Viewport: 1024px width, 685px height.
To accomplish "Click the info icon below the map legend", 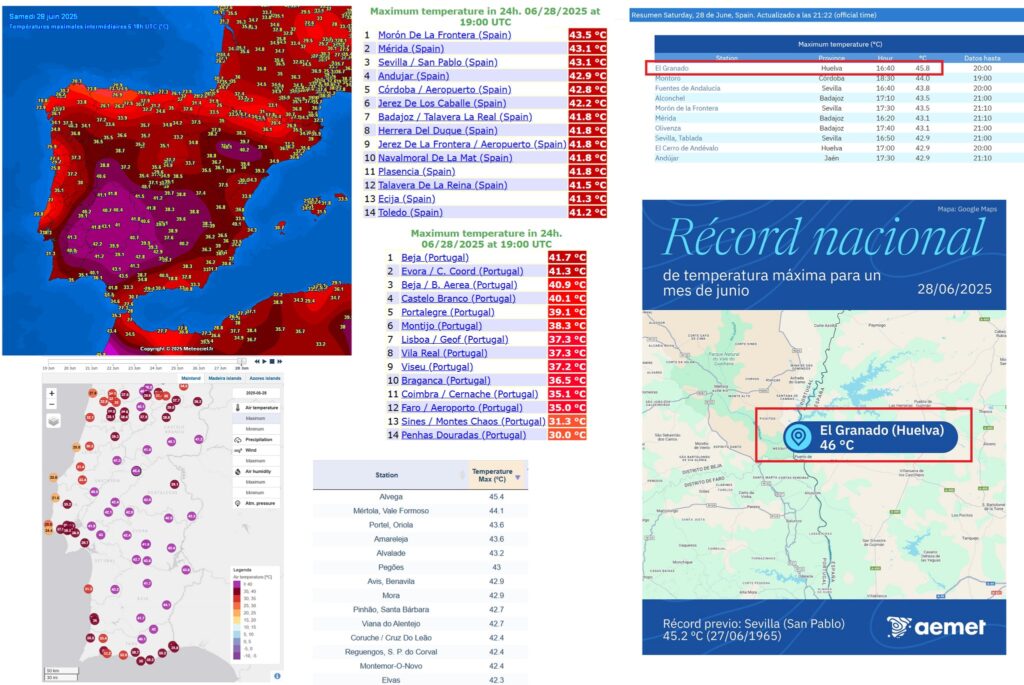I will 277,676.
